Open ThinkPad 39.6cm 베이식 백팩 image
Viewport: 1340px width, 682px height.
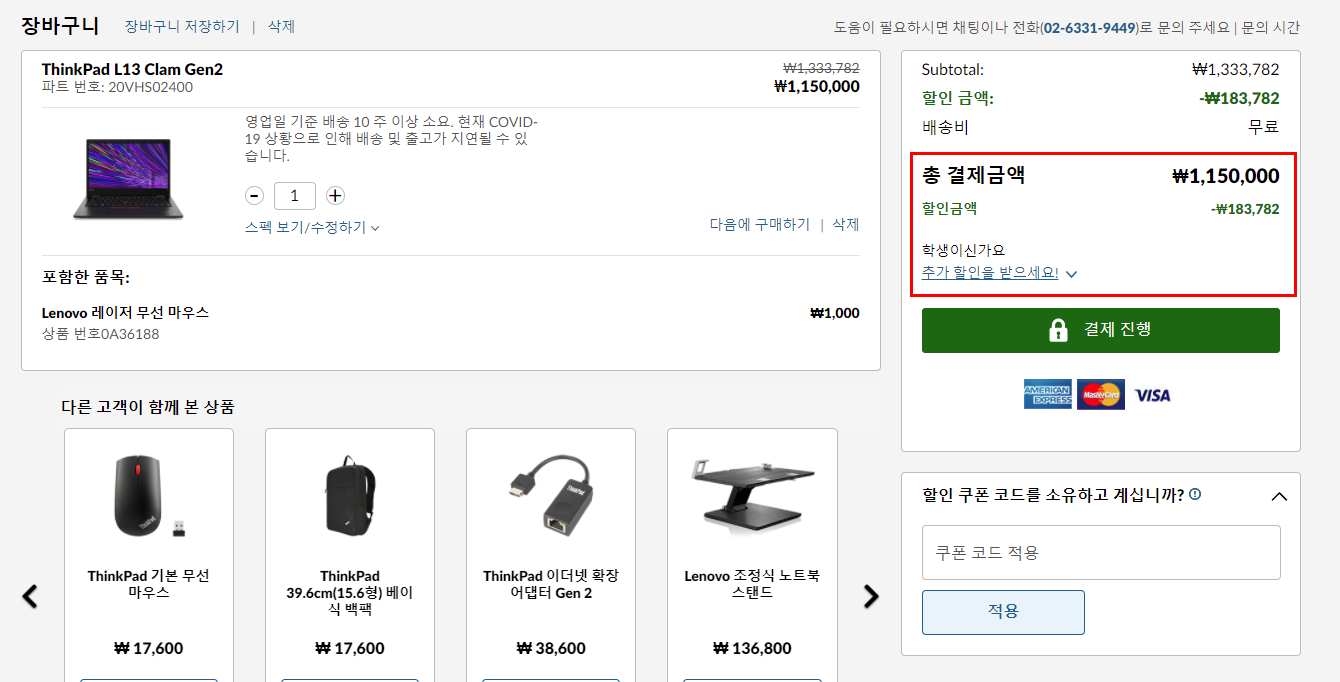350,496
